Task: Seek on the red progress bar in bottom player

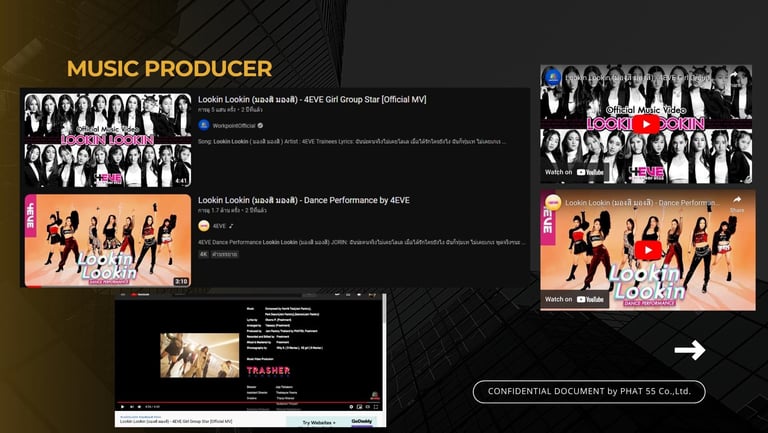Action: [248, 402]
